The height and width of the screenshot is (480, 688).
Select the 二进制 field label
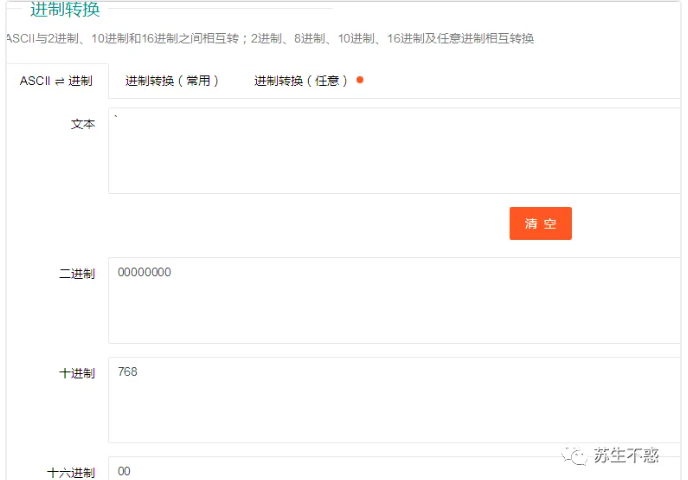click(x=77, y=274)
